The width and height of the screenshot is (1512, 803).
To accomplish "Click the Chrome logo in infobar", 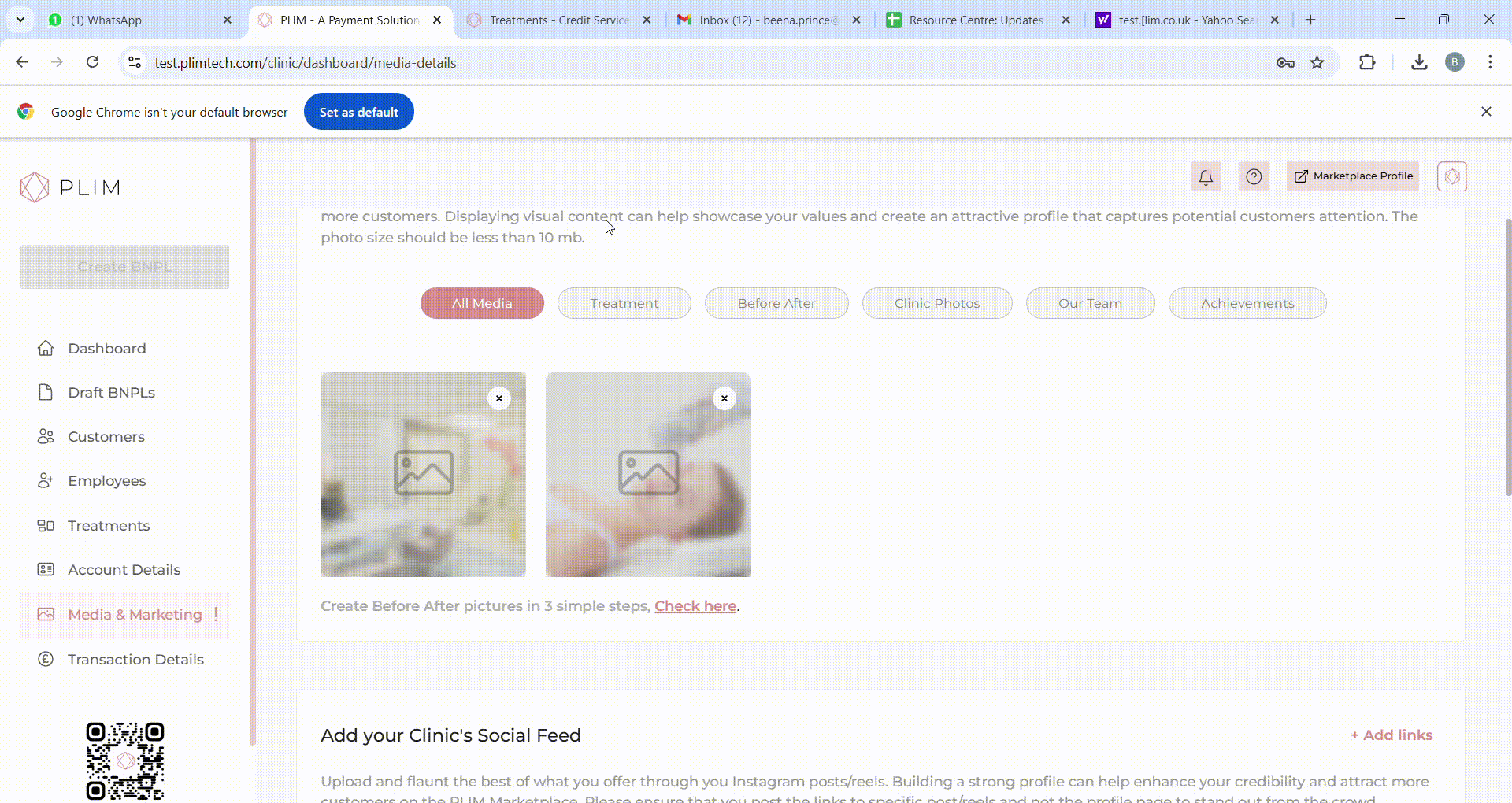I will pyautogui.click(x=25, y=112).
